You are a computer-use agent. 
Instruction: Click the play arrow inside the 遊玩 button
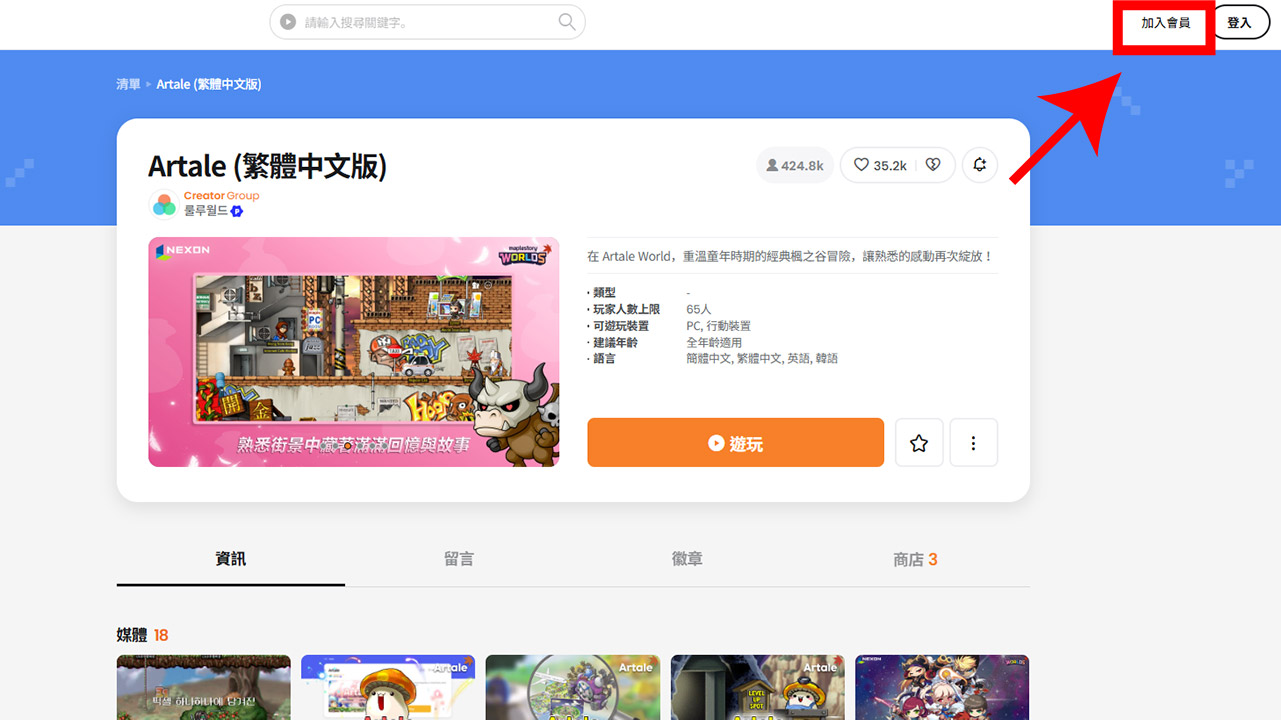715,442
